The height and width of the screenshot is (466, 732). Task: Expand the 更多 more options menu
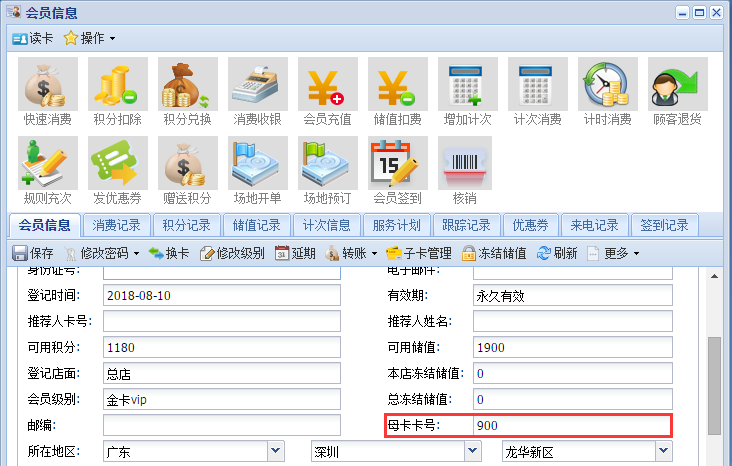pyautogui.click(x=613, y=253)
